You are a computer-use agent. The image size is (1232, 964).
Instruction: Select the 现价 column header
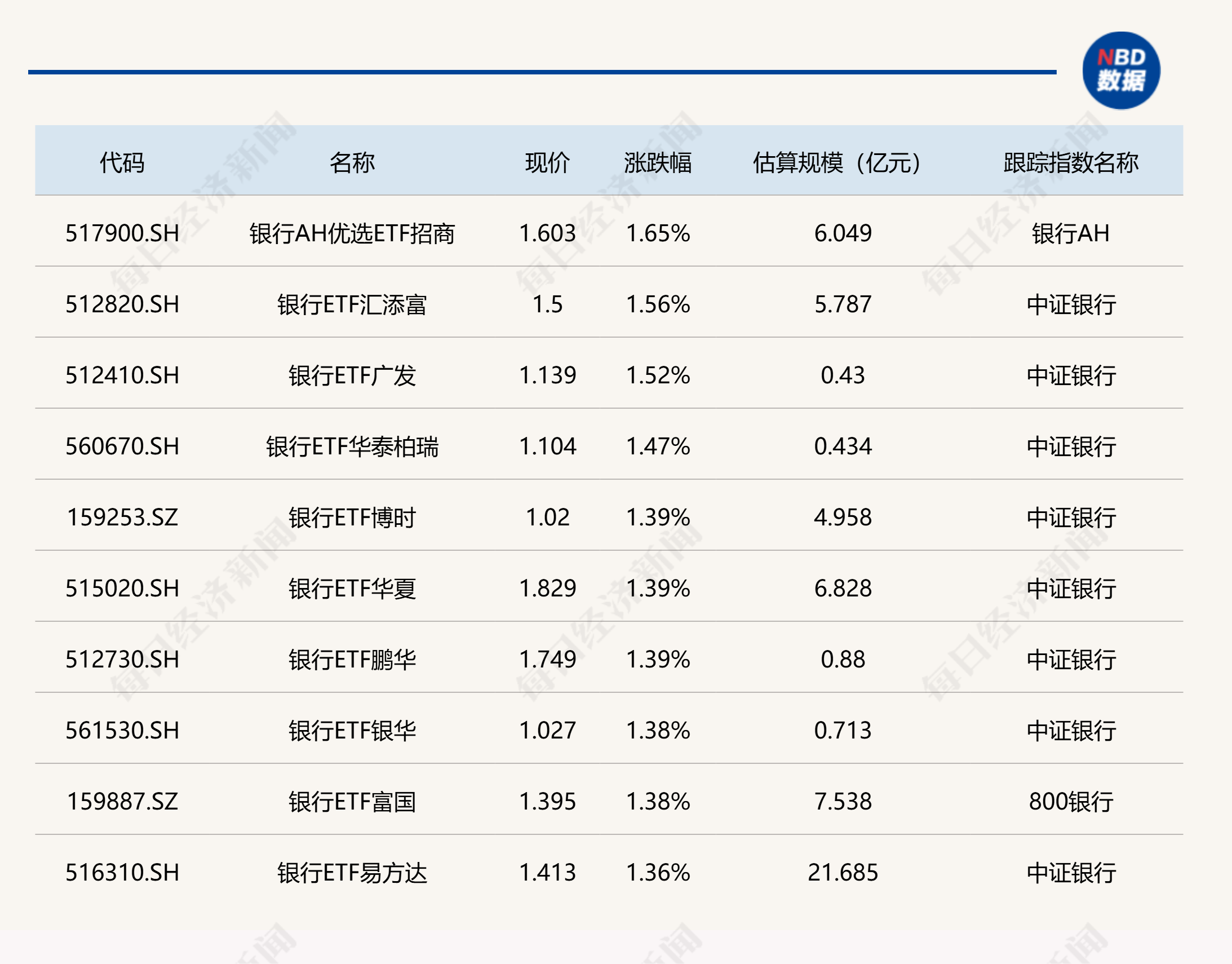[x=547, y=162]
